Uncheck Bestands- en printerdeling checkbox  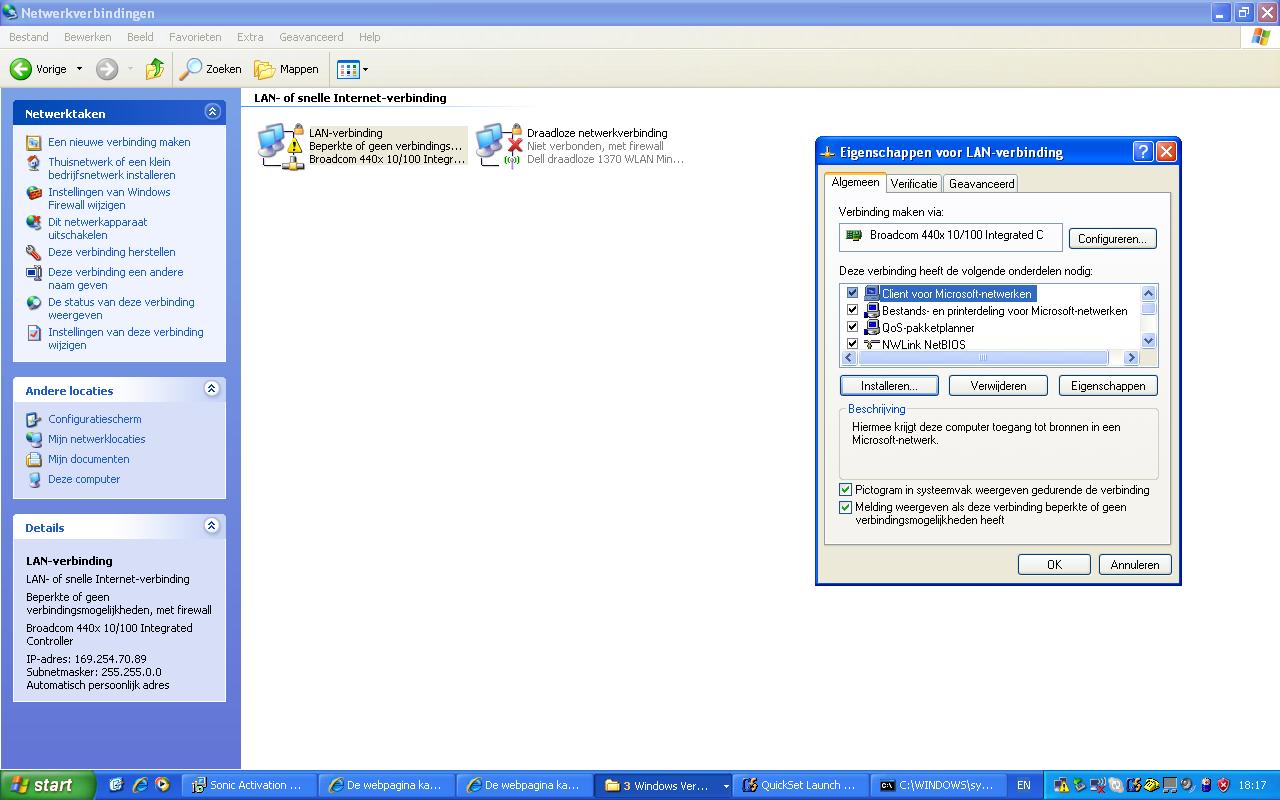852,310
